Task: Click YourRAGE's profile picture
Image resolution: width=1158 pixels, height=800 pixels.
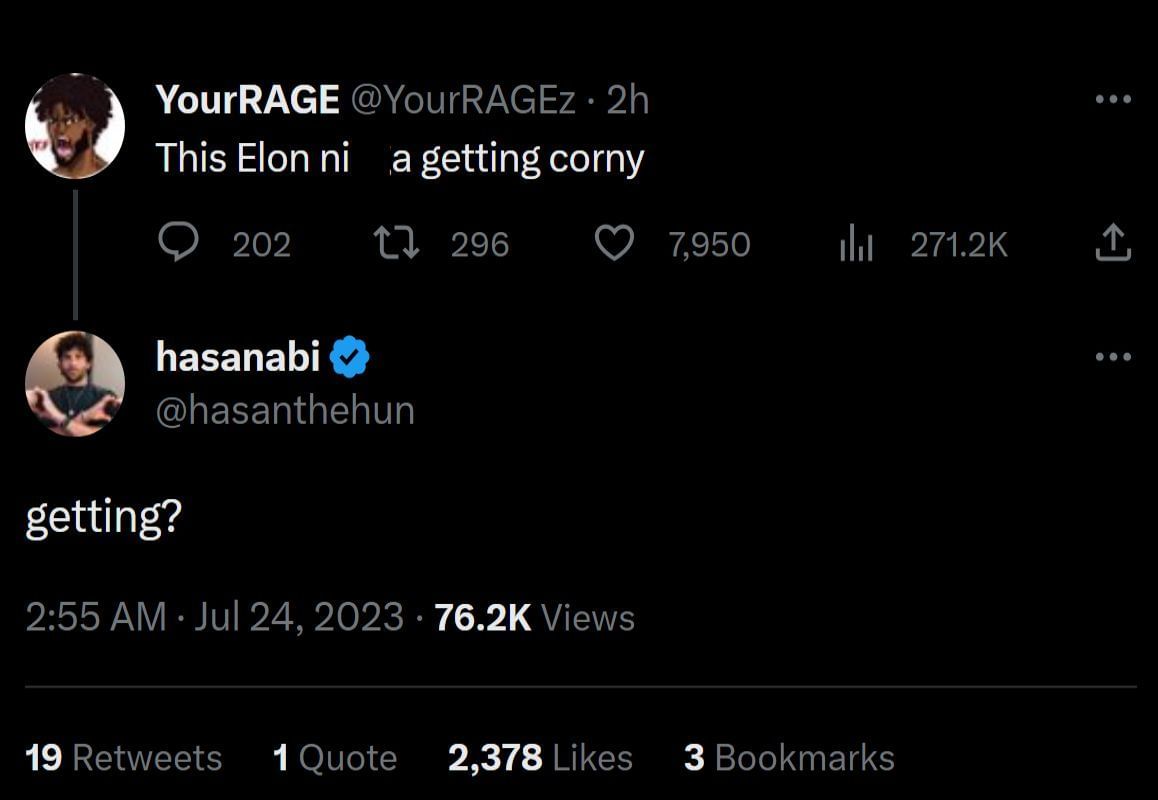Action: tap(75, 125)
